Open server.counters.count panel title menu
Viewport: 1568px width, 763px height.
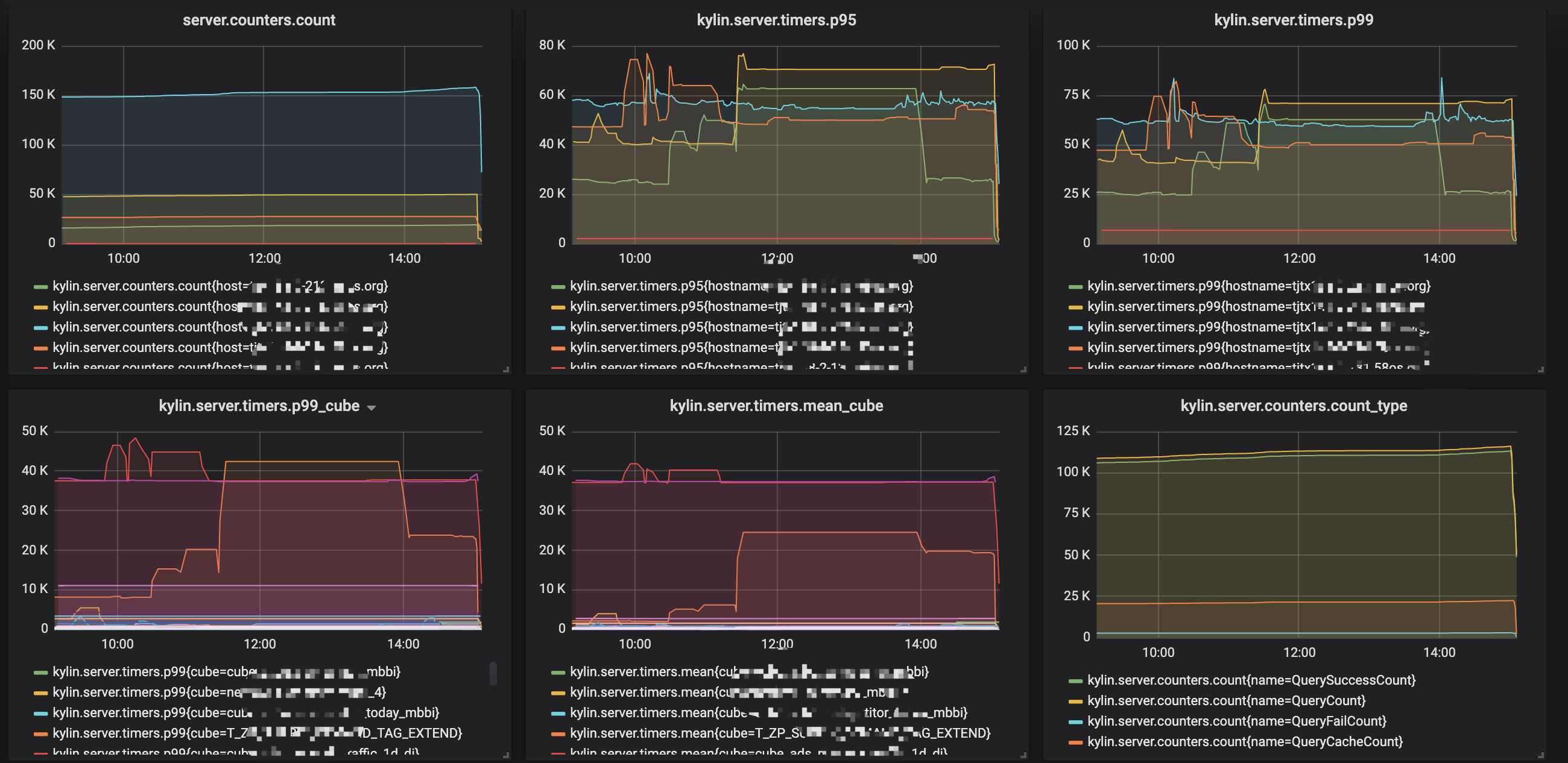click(259, 20)
